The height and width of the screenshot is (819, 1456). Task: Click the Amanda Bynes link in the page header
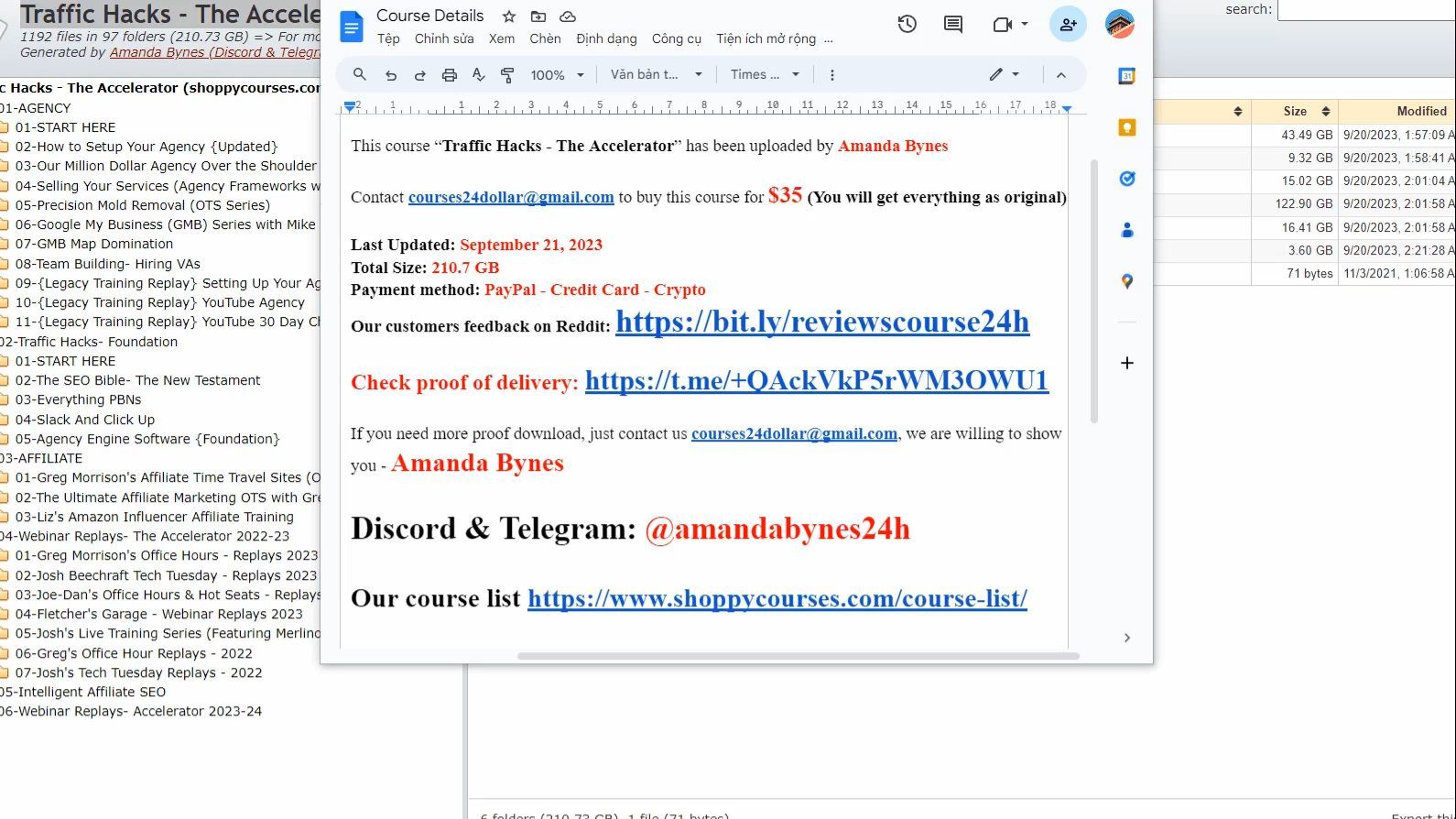click(215, 52)
